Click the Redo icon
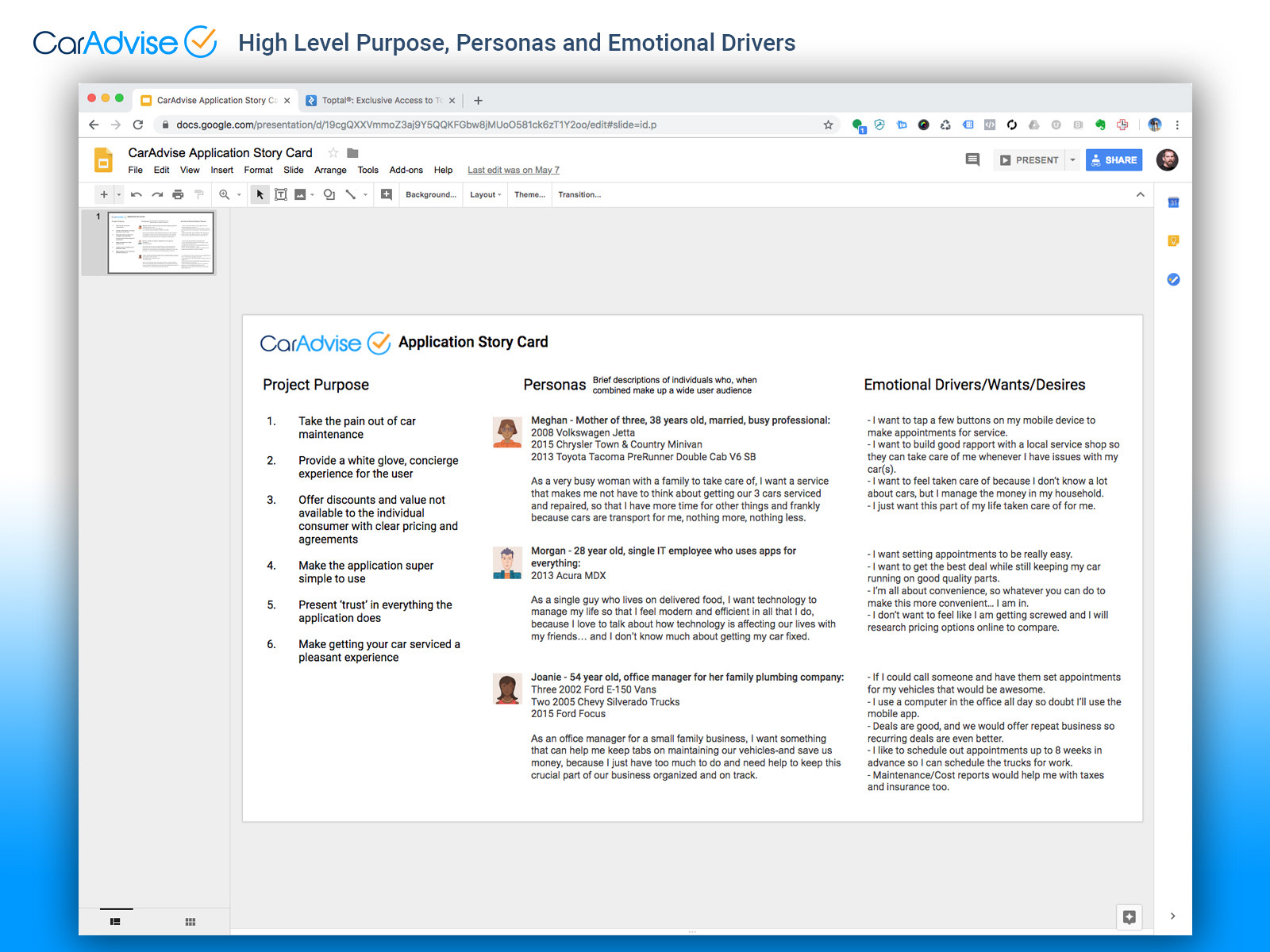Screen dimensions: 1270x952 click(157, 194)
